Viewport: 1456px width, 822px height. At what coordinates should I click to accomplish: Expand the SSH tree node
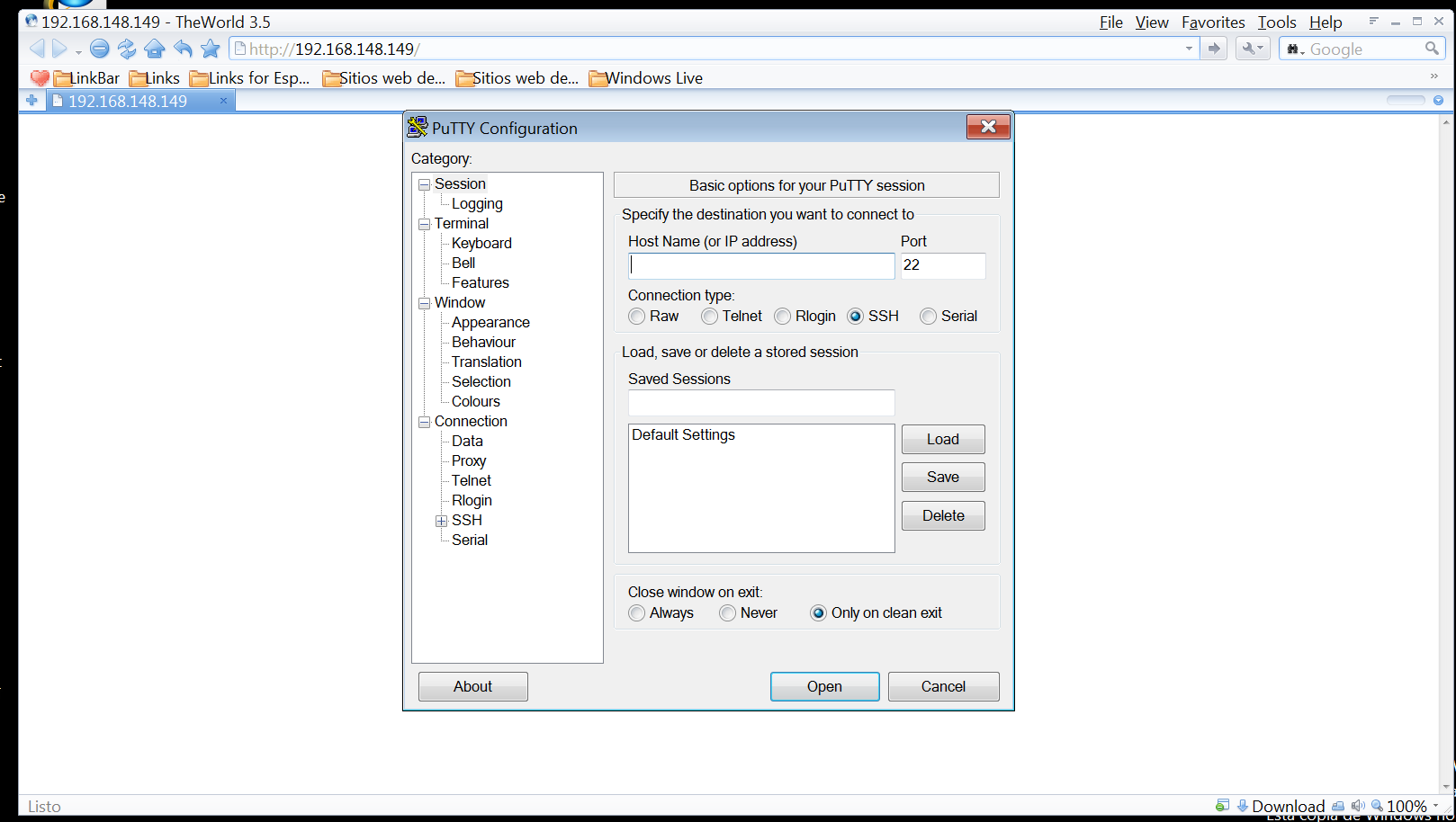(441, 521)
